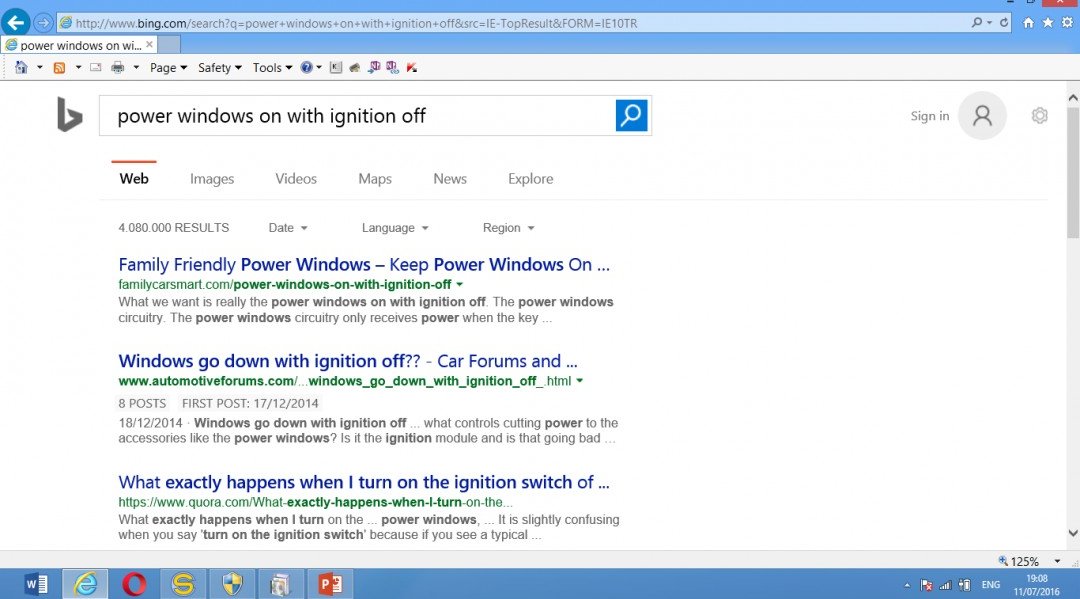1080x599 pixels.
Task: Open Opera browser from the taskbar
Action: click(134, 585)
